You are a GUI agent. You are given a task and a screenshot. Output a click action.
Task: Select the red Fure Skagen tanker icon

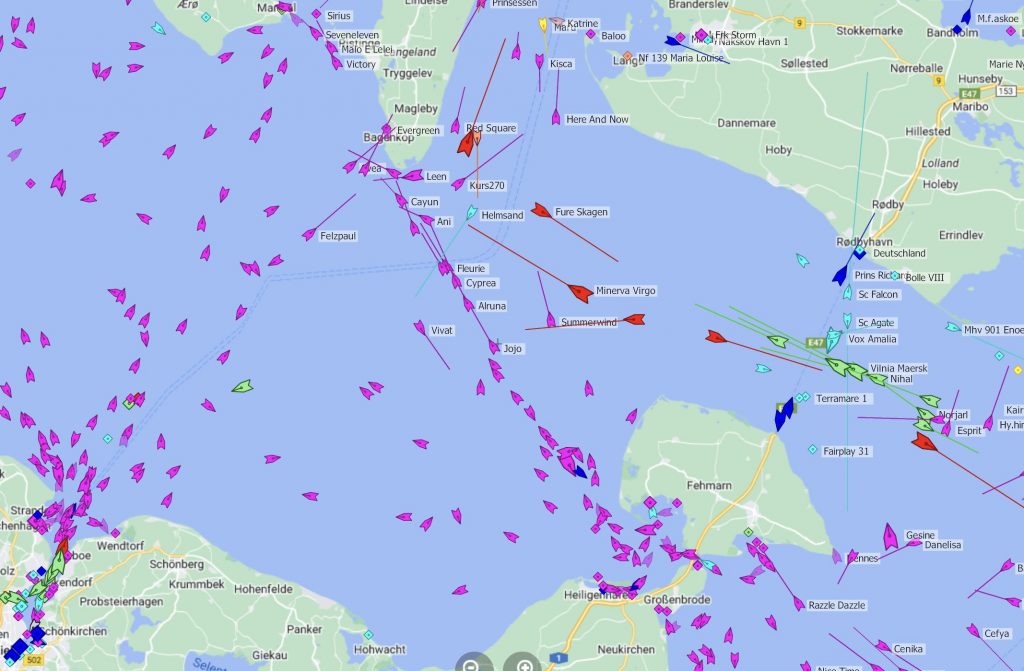541,210
